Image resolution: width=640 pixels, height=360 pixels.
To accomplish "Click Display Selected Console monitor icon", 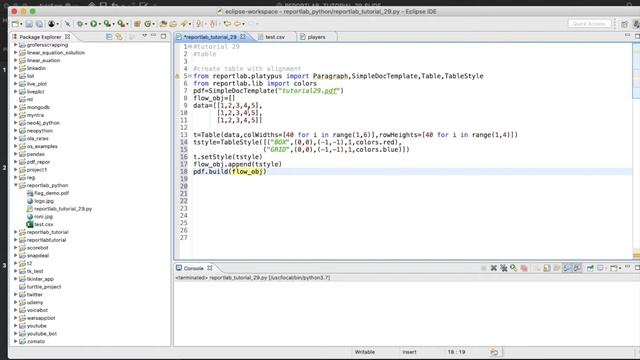I will (601, 268).
